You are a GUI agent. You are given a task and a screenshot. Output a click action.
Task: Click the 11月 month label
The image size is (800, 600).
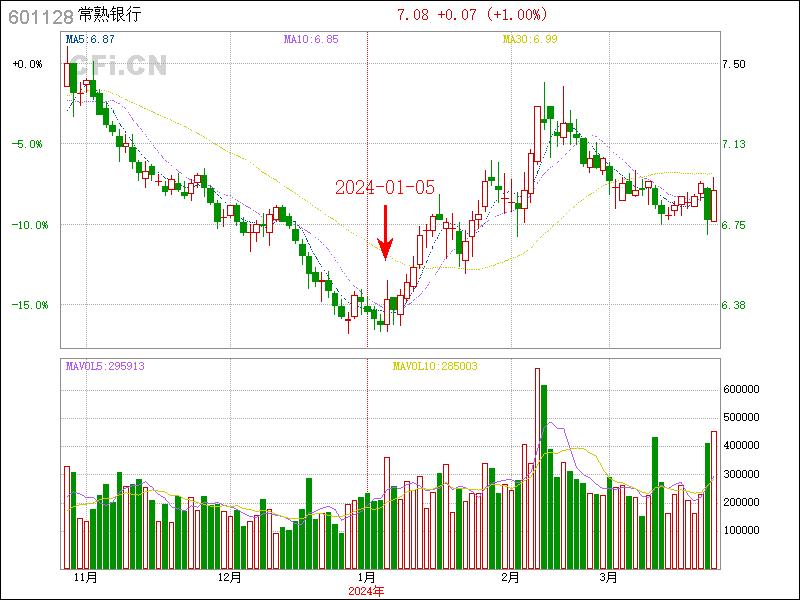tap(86, 578)
